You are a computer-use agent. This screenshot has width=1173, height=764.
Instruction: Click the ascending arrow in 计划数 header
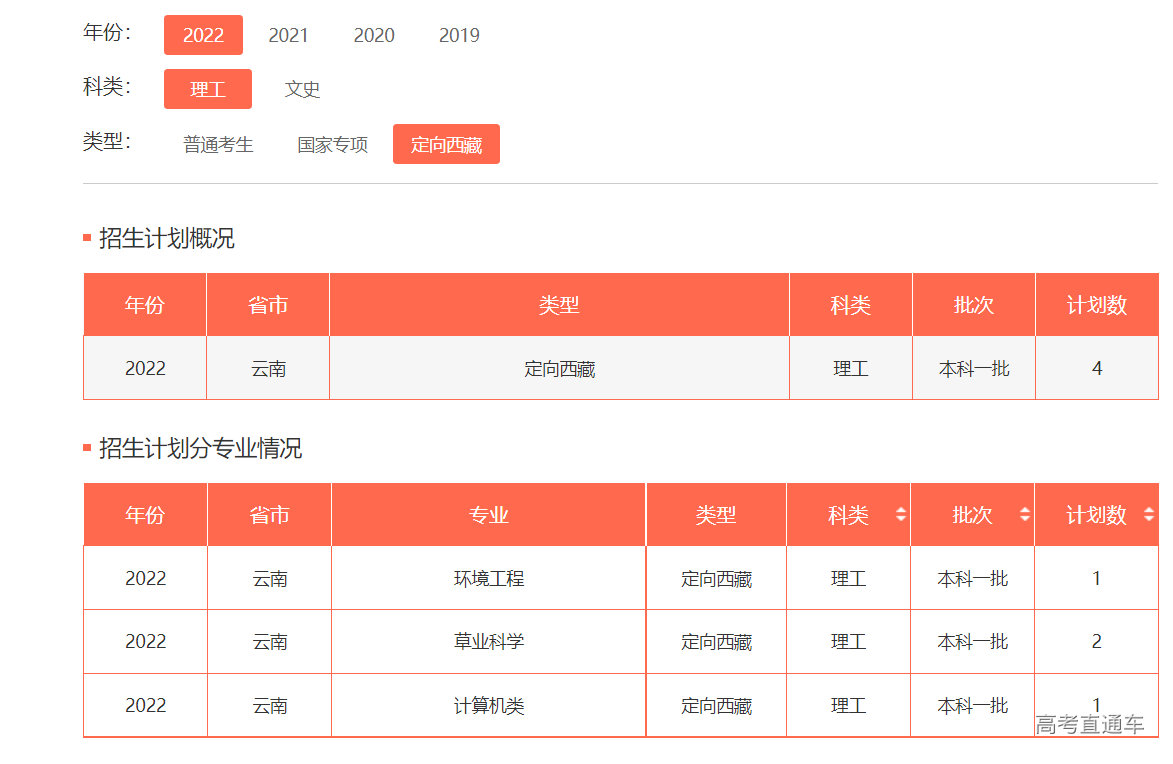click(1147, 508)
